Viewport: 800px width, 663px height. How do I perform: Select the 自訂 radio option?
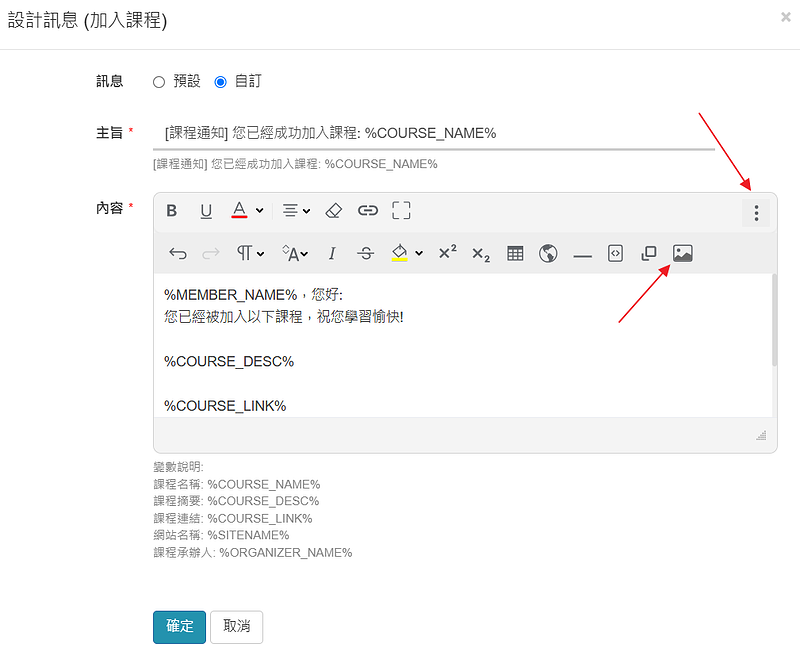click(220, 82)
